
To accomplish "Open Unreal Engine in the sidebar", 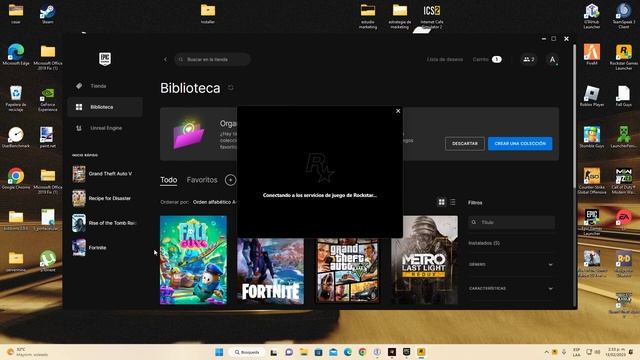I will coord(105,128).
